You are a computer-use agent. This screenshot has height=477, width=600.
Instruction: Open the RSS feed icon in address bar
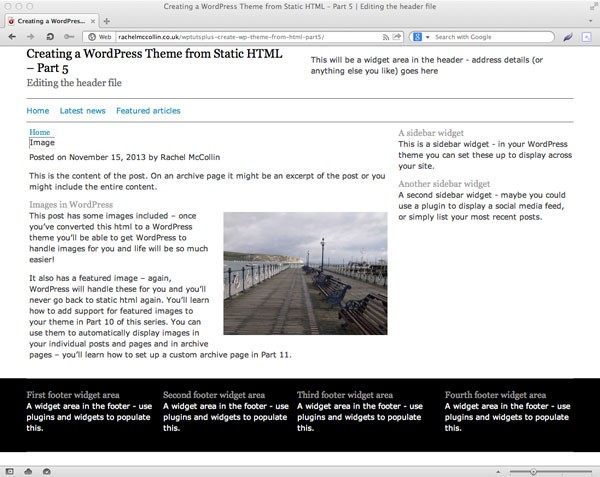(x=386, y=37)
